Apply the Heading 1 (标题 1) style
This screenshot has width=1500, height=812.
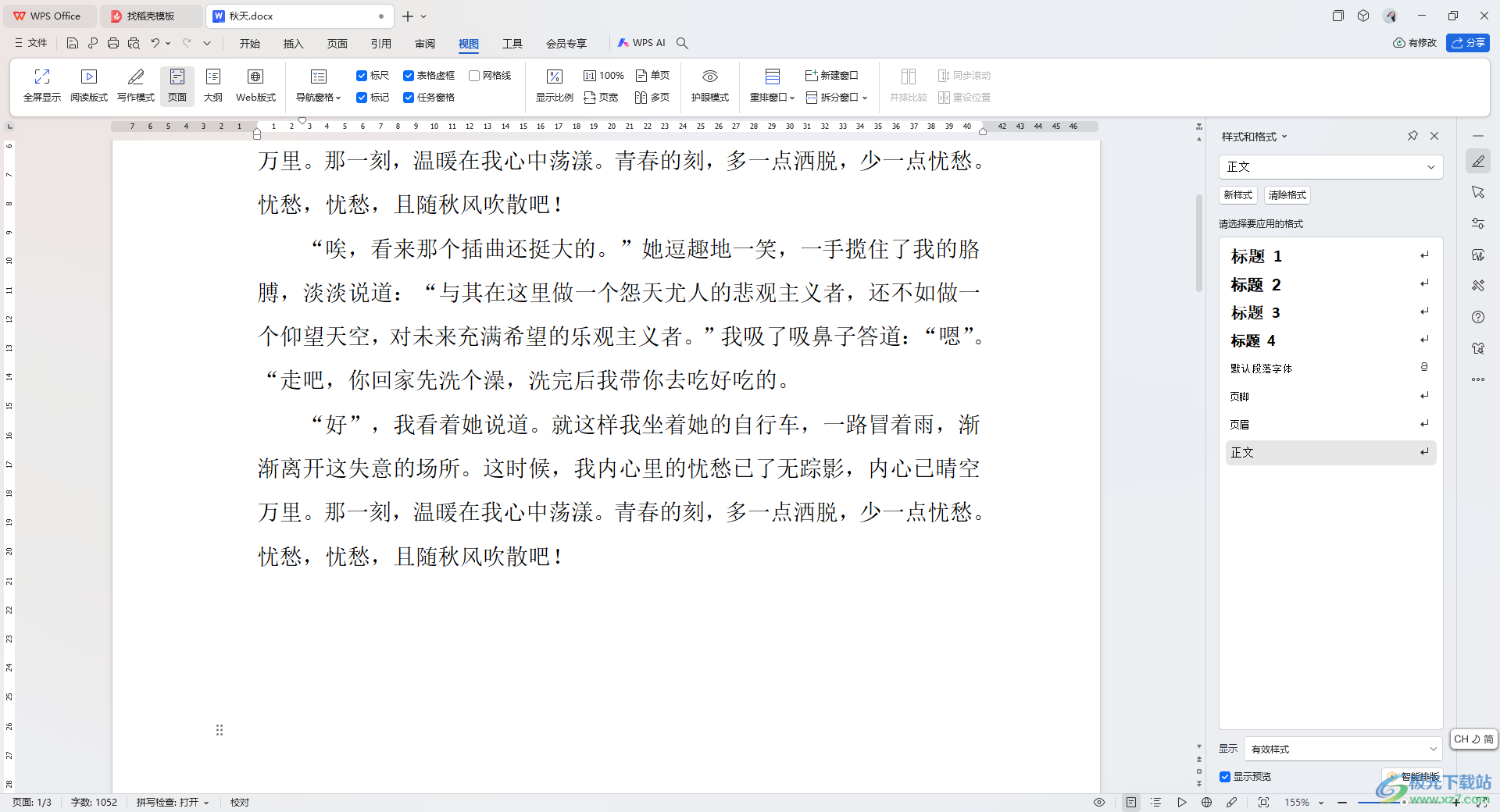coord(1330,256)
